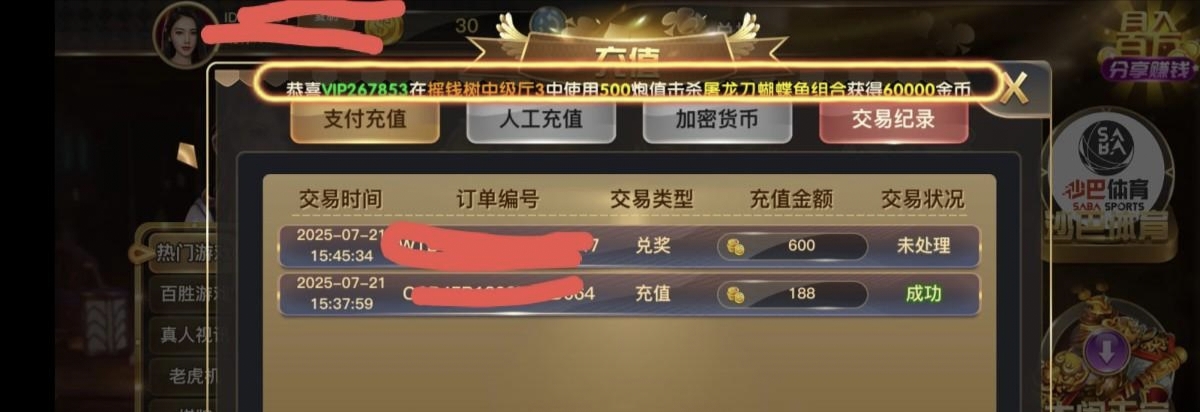Viewport: 1200px width, 412px height.
Task: Click the coin icon beside amount 188
Action: (736, 294)
